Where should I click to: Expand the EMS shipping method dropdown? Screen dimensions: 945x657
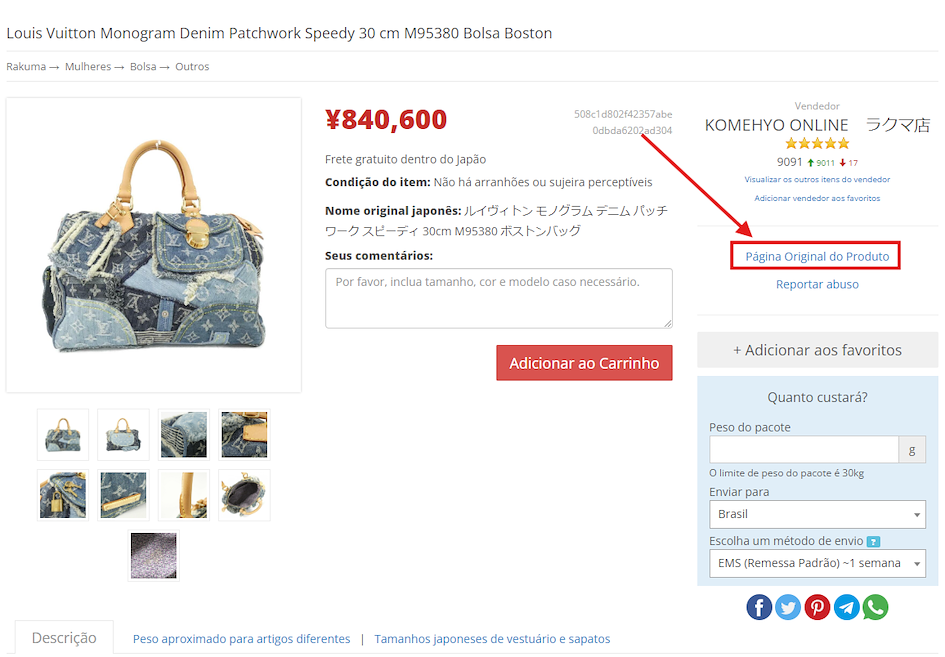coord(817,563)
